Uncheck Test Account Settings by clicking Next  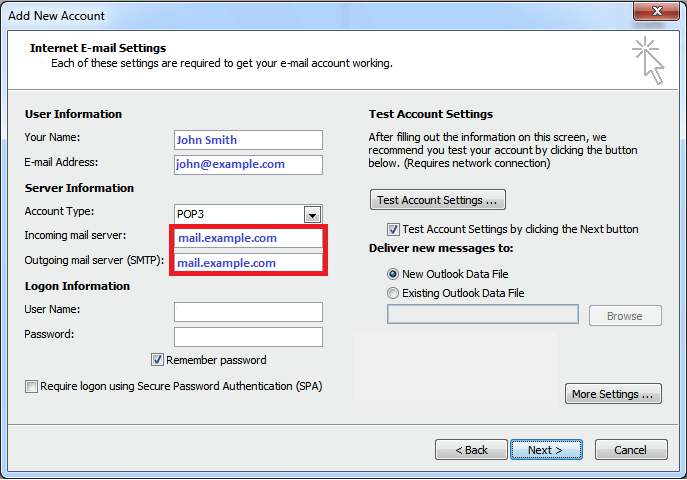393,229
